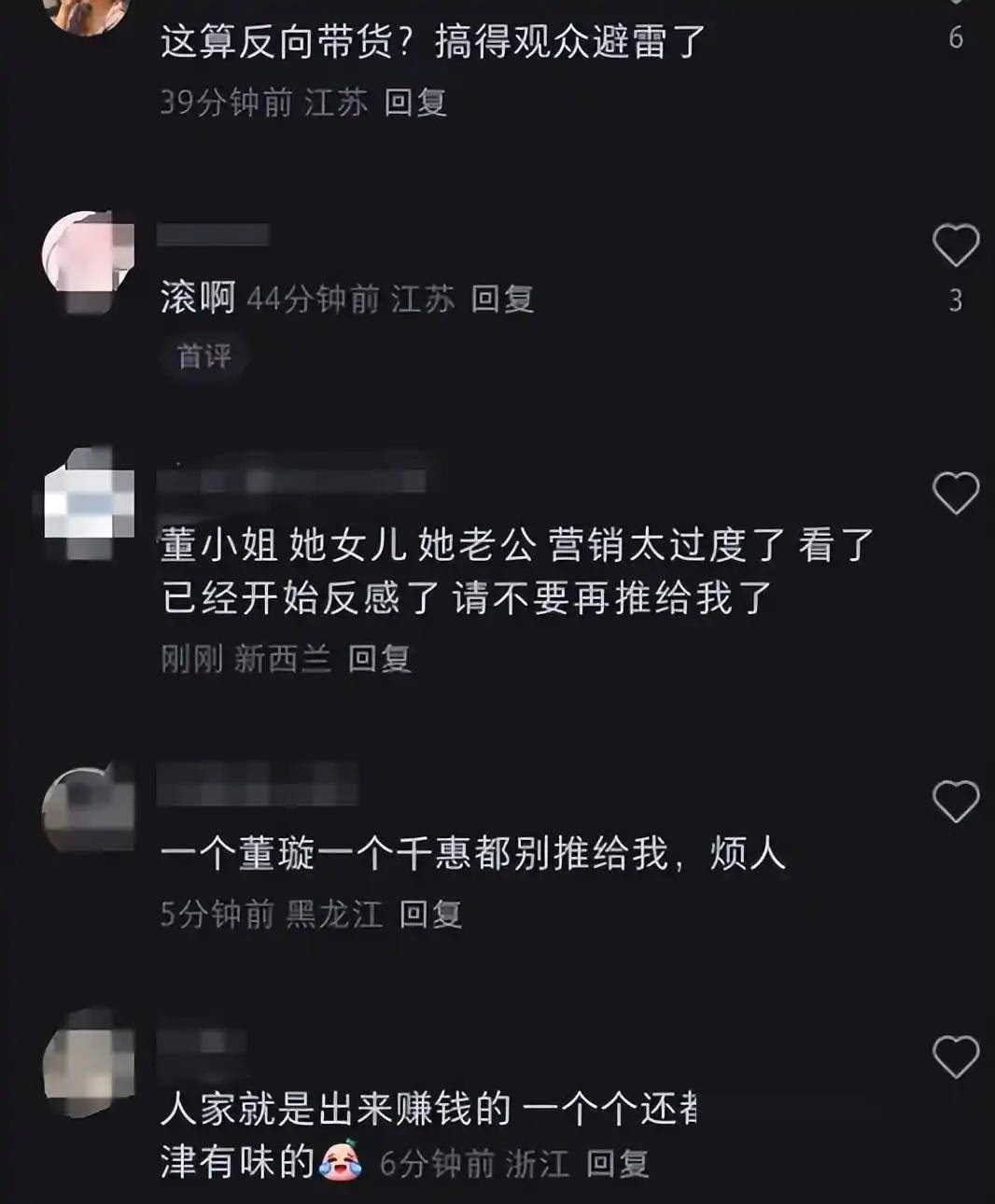Open avatar of 黑龙江 commenter
Screen dimensions: 995x1204
coord(89,809)
